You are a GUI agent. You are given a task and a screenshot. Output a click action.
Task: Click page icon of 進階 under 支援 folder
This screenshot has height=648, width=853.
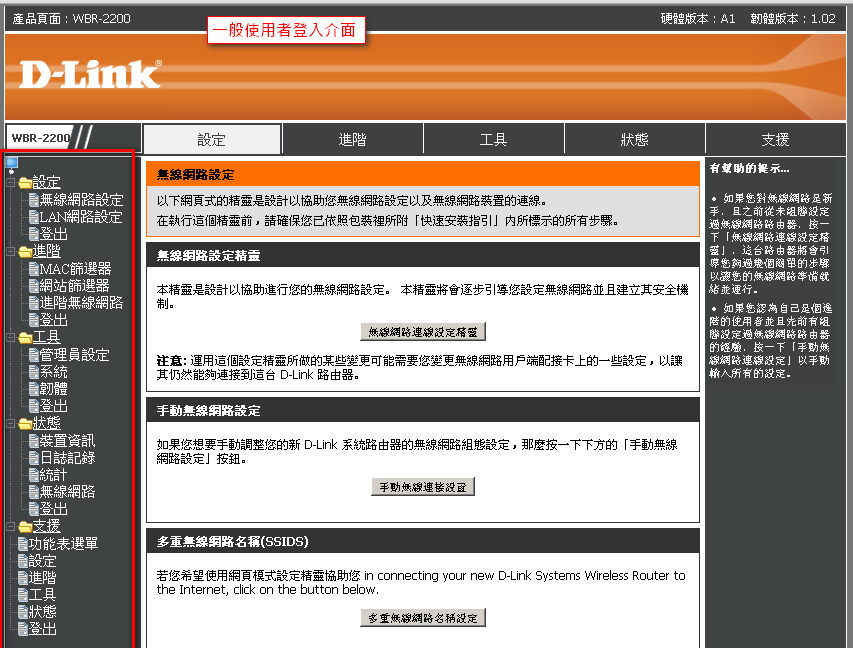(23, 578)
